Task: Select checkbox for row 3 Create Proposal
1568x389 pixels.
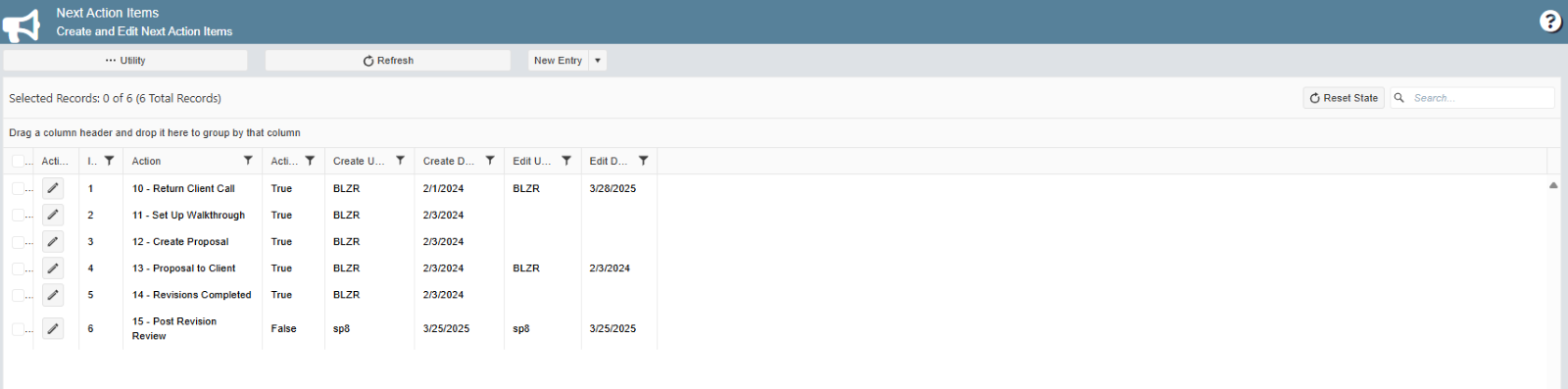Action: [18, 241]
